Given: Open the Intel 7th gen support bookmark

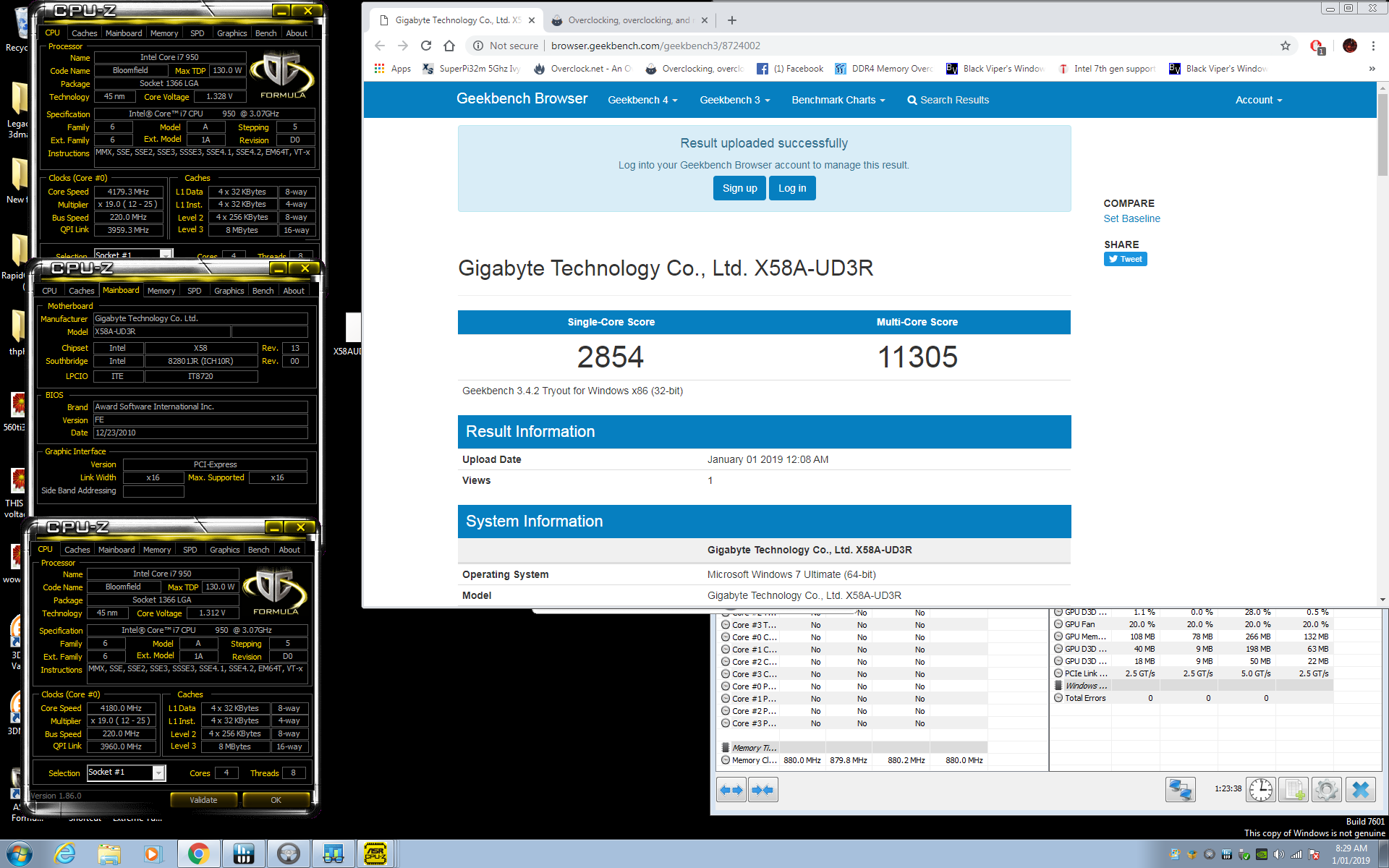Looking at the screenshot, I should (x=1107, y=69).
